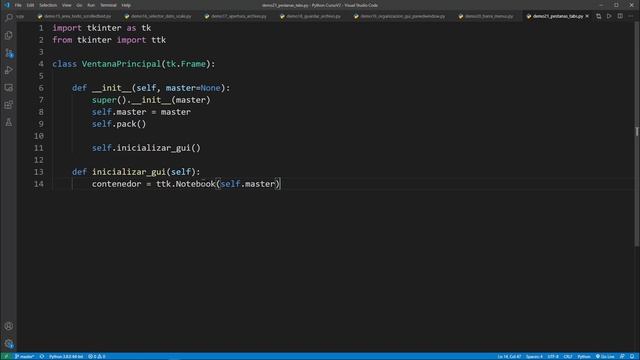Open the Manage gear icon
The height and width of the screenshot is (360, 640).
point(9,344)
